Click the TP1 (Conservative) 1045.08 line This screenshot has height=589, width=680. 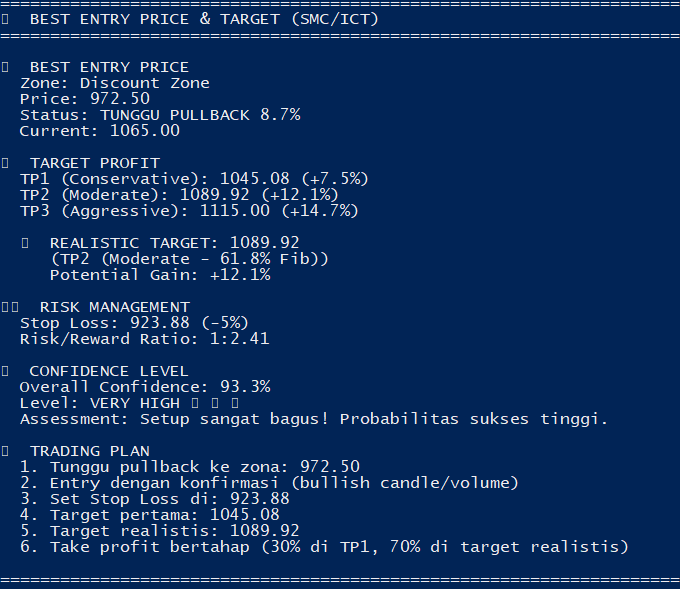click(194, 179)
